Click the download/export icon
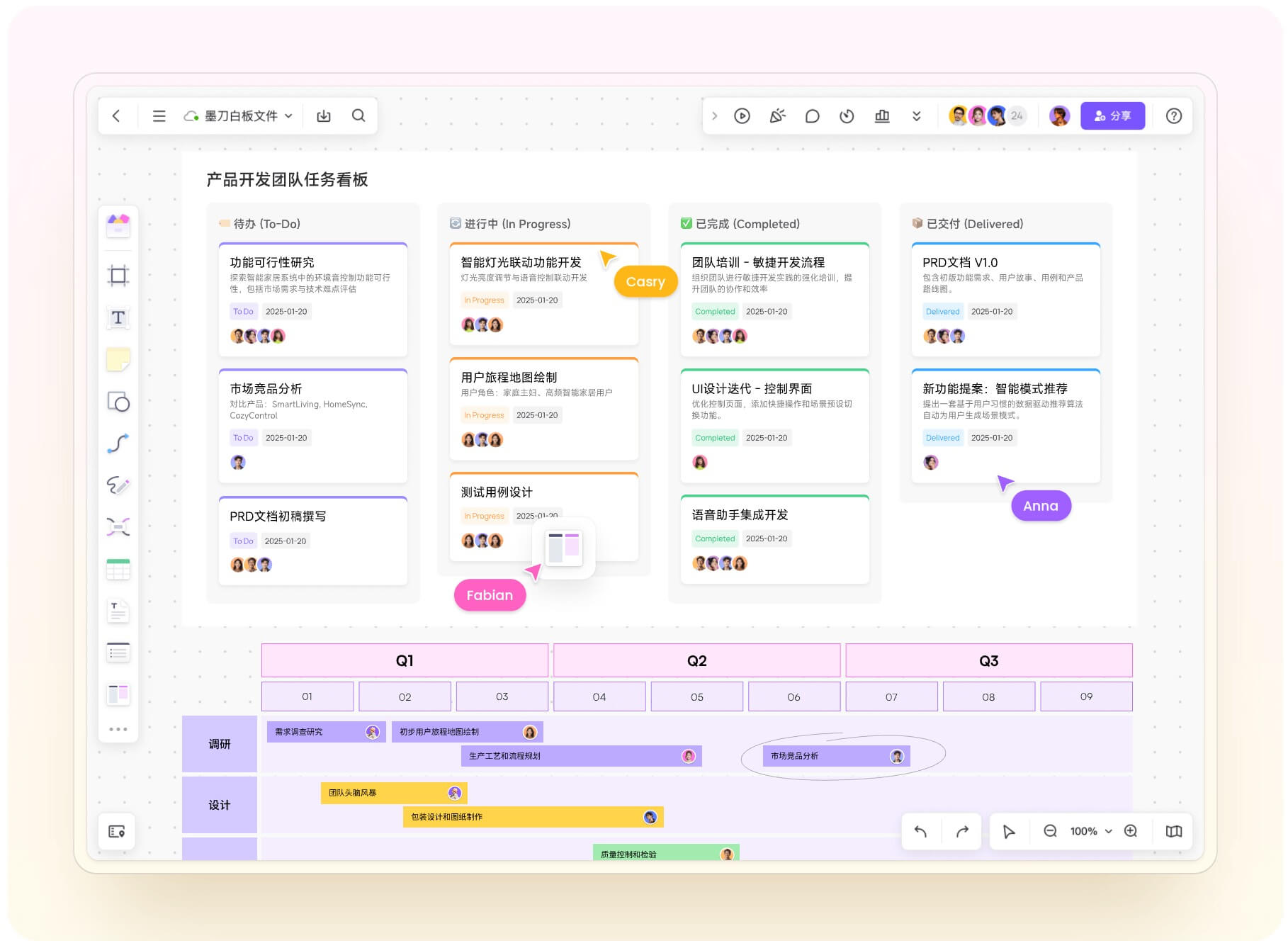 coord(324,115)
